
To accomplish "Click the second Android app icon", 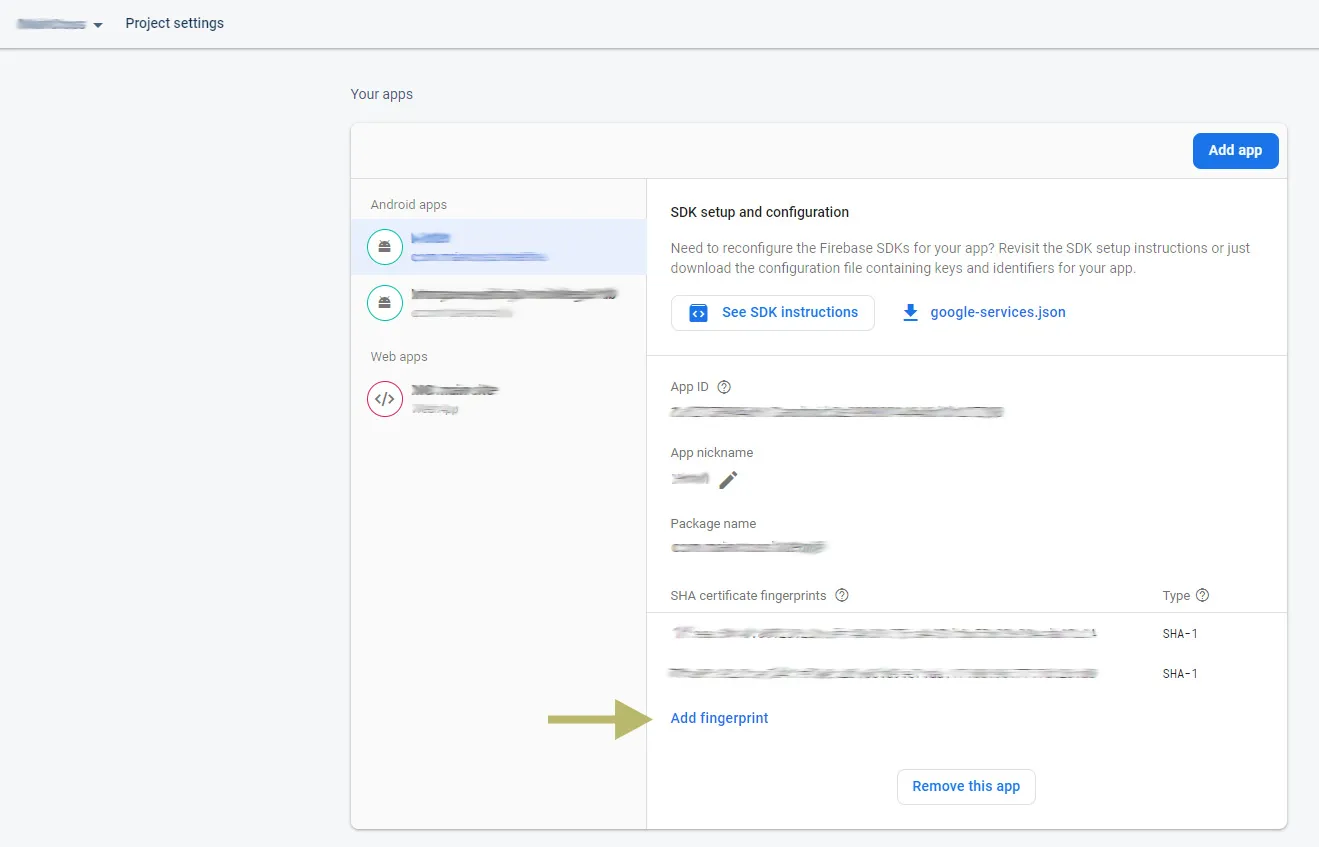I will pyautogui.click(x=385, y=303).
